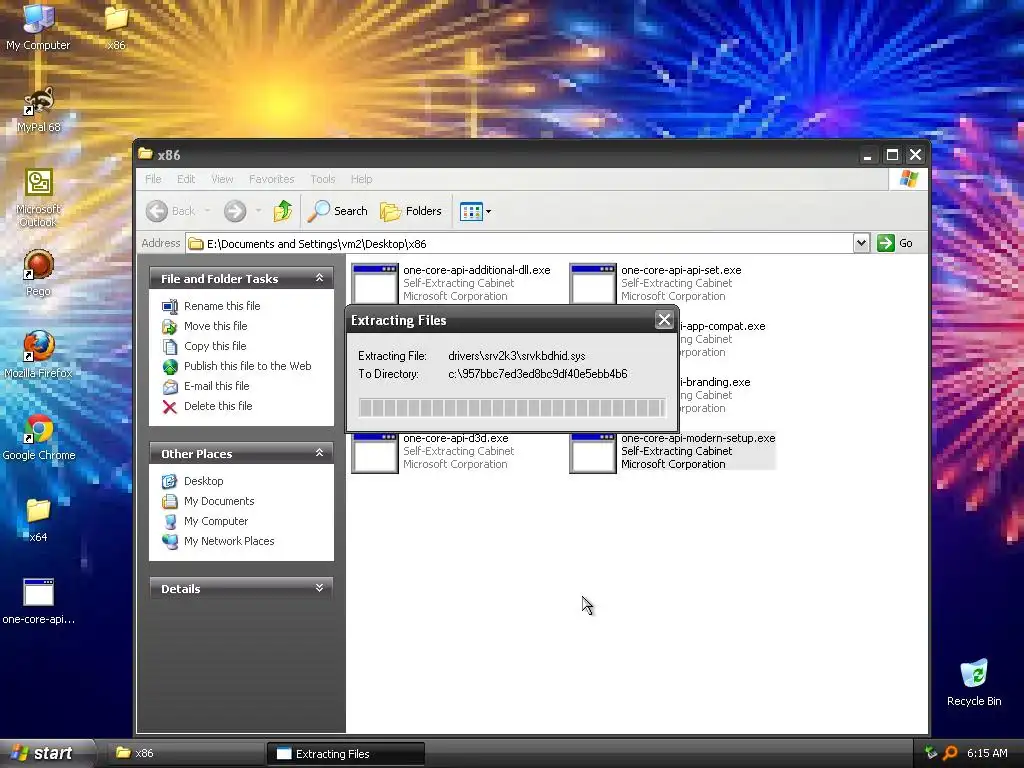Click E-mail this file
This screenshot has width=1024, height=768.
pos(206,386)
